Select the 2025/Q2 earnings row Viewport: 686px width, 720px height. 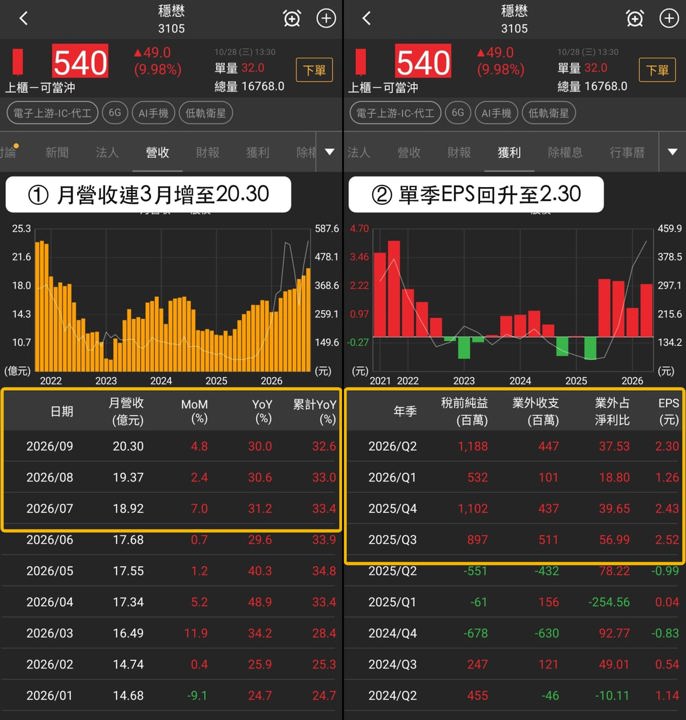point(515,571)
